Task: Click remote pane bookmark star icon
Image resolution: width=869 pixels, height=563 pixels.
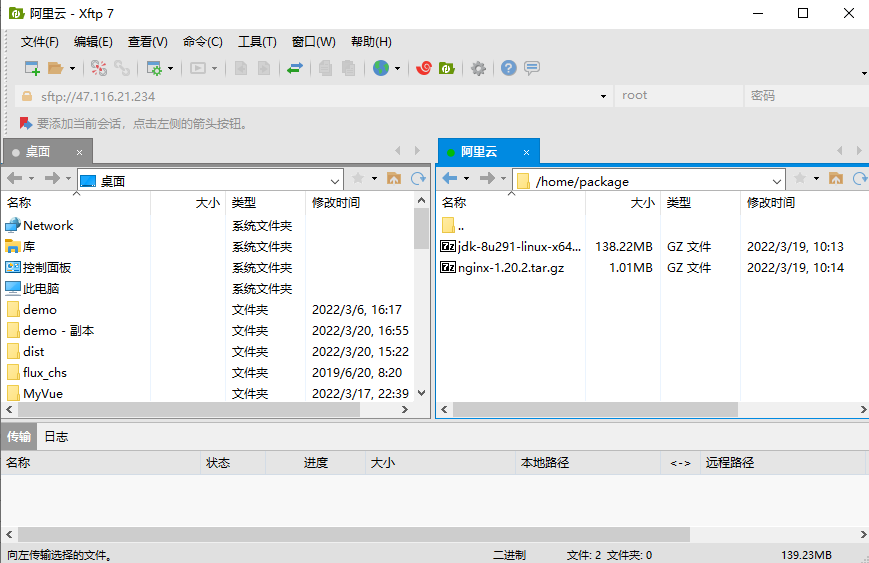Action: tap(800, 178)
